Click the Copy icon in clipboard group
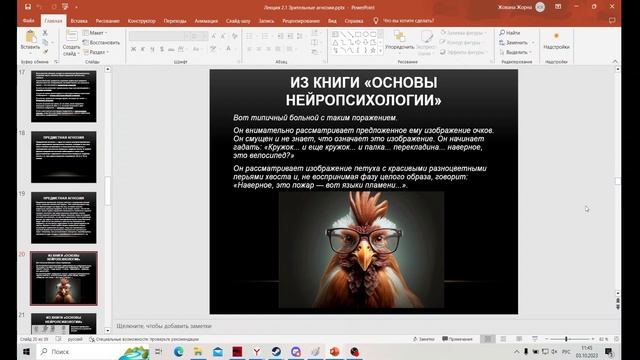This screenshot has height=360, width=640. coord(45,42)
